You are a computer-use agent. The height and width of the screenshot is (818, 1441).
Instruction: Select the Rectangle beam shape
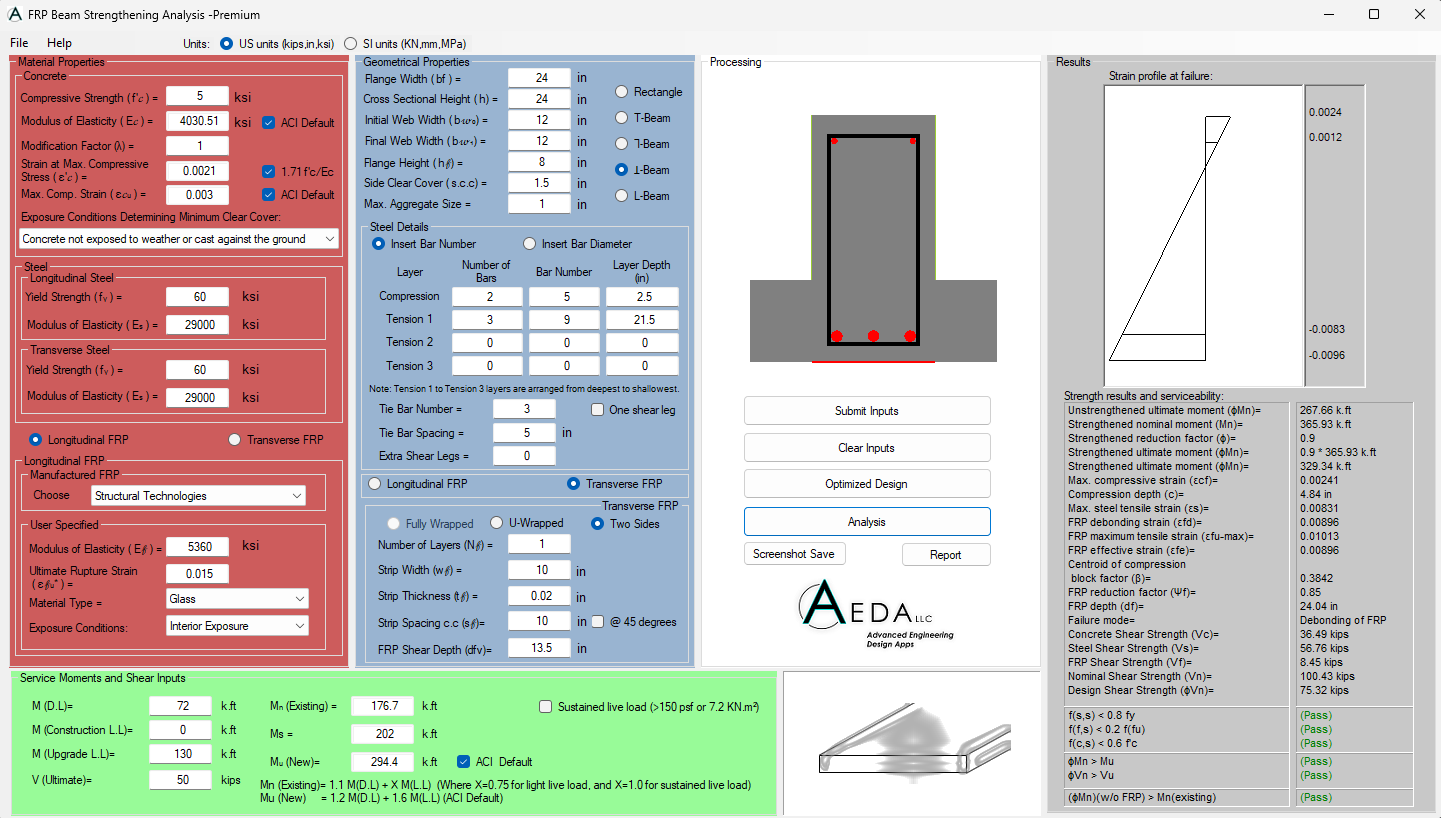621,92
